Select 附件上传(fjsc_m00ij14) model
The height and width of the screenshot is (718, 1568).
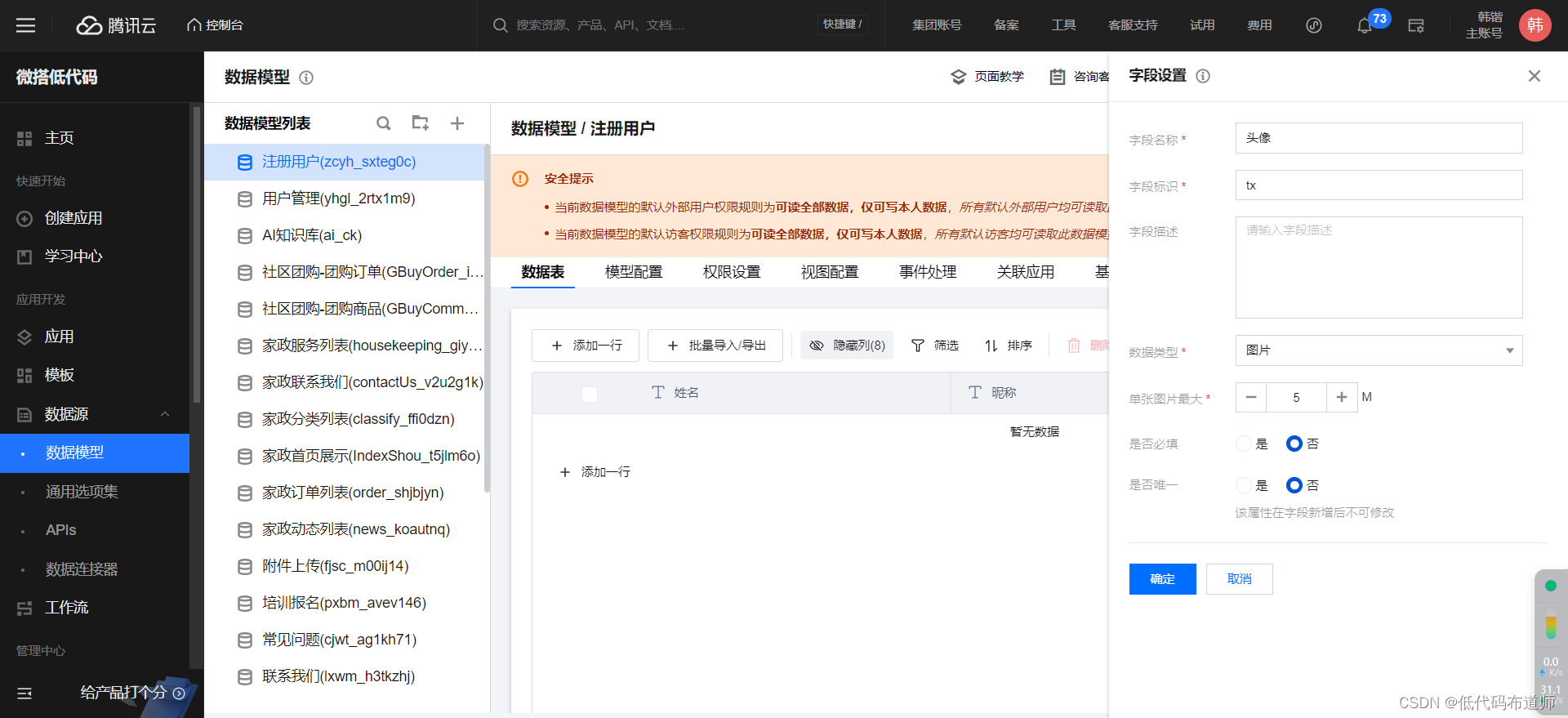pos(345,566)
